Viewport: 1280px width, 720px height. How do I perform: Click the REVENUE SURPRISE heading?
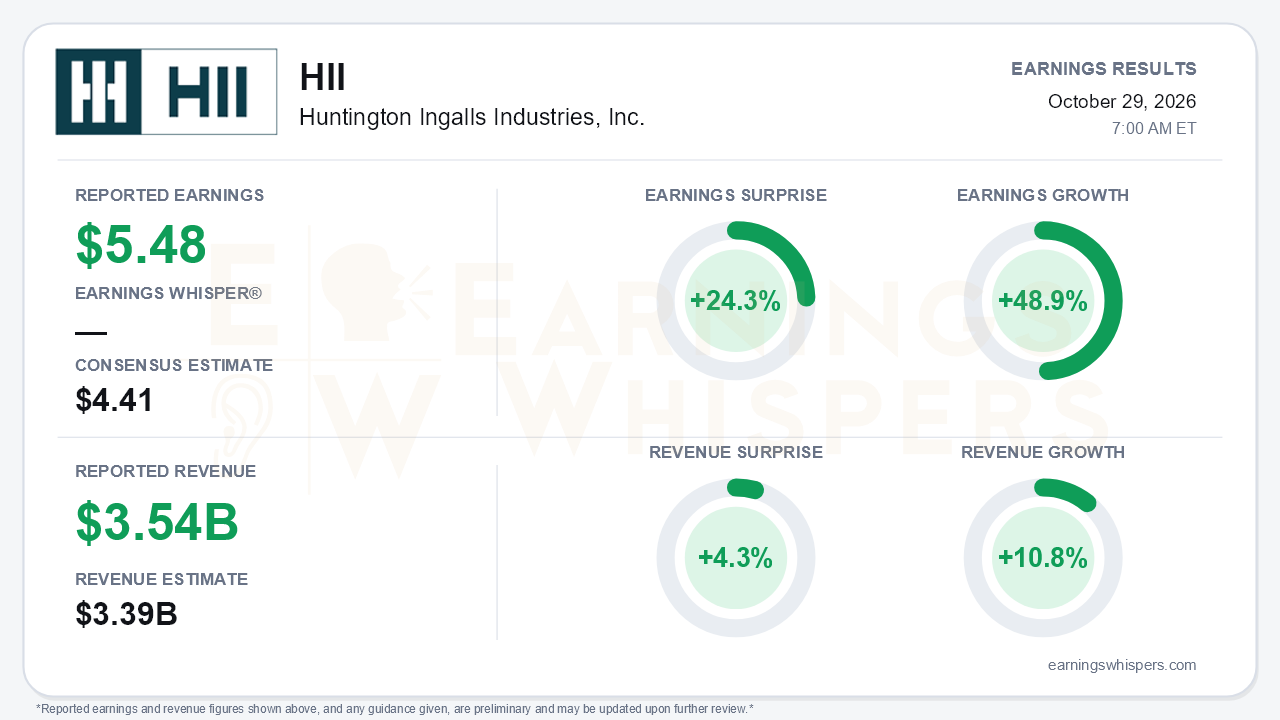click(x=736, y=452)
